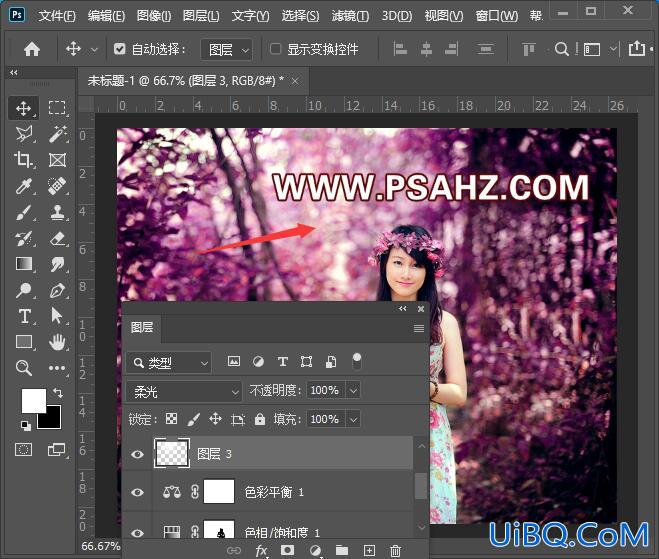The width and height of the screenshot is (659, 559).
Task: Open the 图像(I) menu
Action: 154,16
